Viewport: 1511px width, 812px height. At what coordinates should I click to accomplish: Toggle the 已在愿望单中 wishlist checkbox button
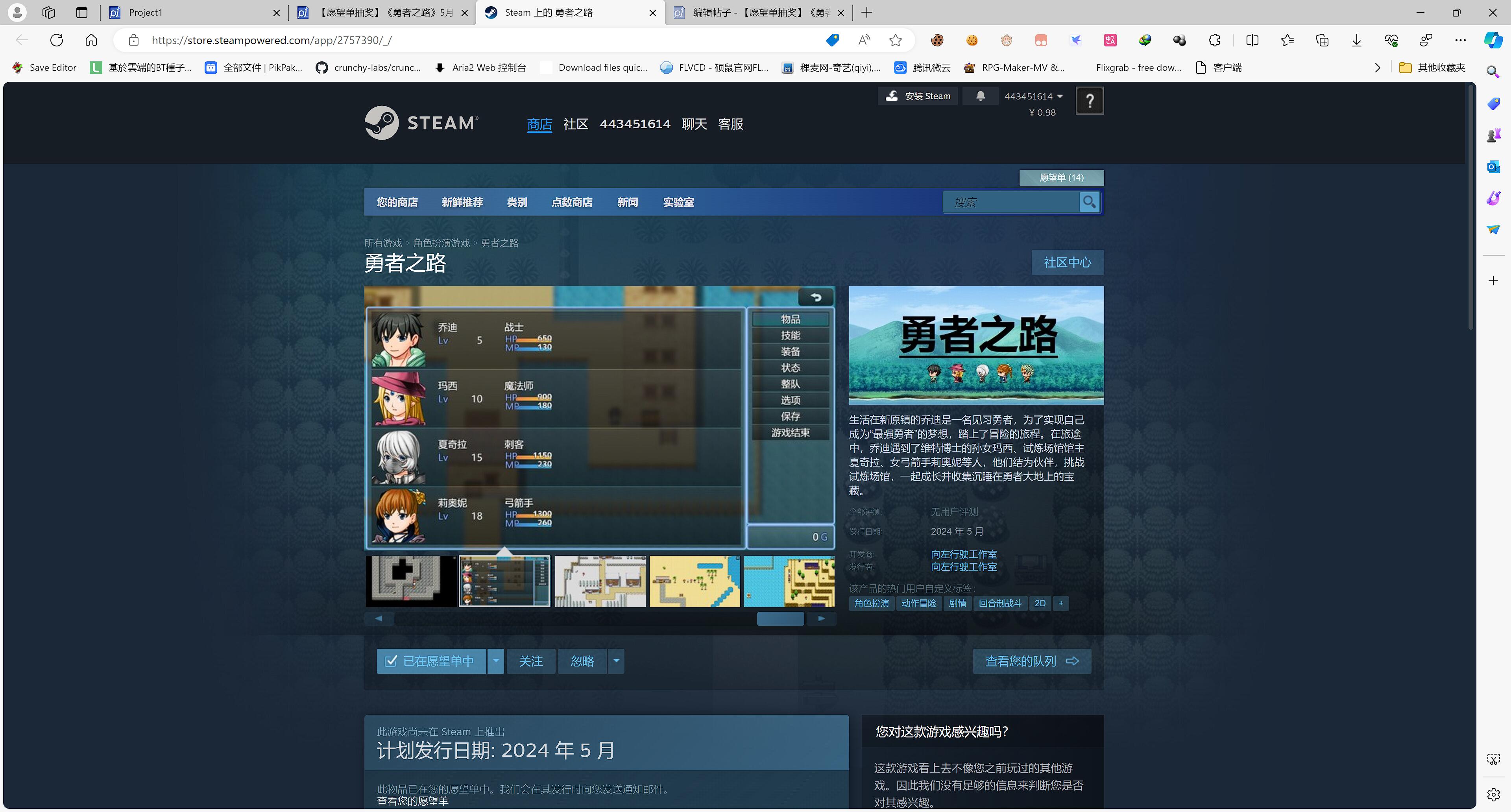[x=431, y=661]
